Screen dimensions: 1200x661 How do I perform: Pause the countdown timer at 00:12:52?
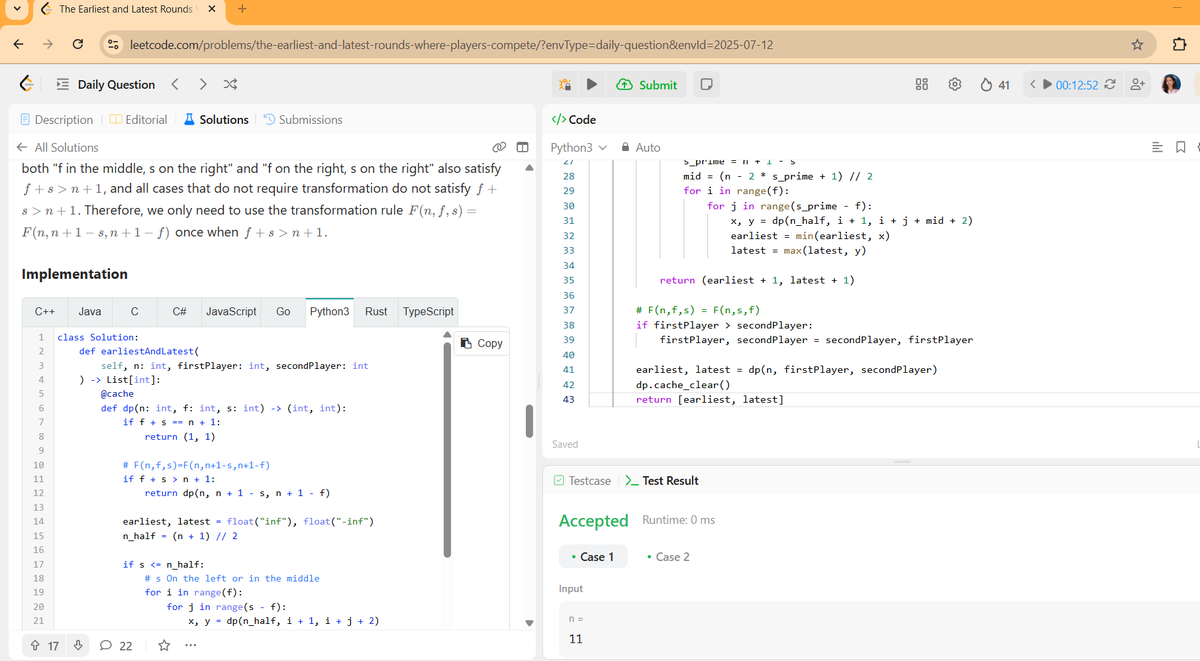[1047, 85]
